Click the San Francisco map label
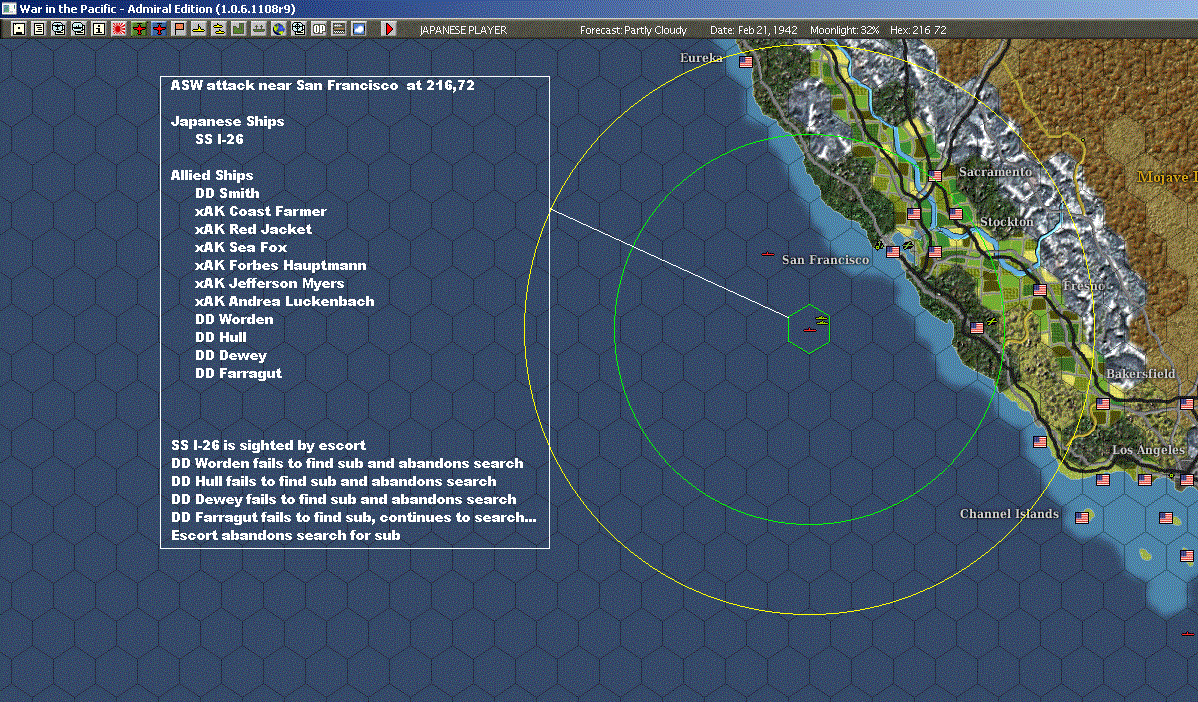1198x702 pixels. pyautogui.click(x=825, y=260)
